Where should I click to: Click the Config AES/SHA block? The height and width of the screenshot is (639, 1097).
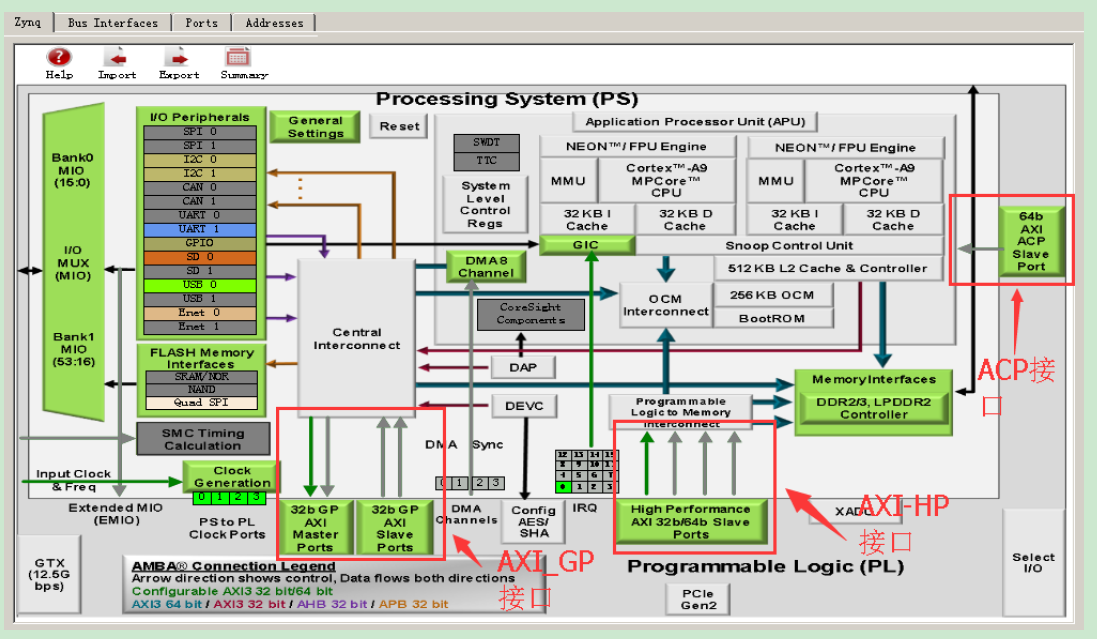click(x=534, y=521)
